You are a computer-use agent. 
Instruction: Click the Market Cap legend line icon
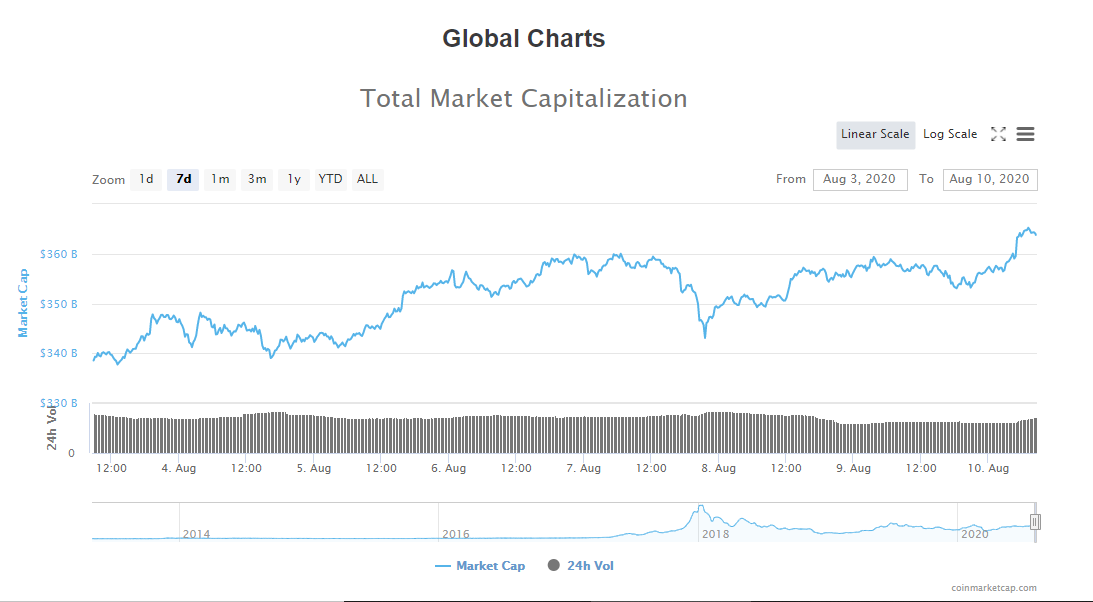(443, 566)
